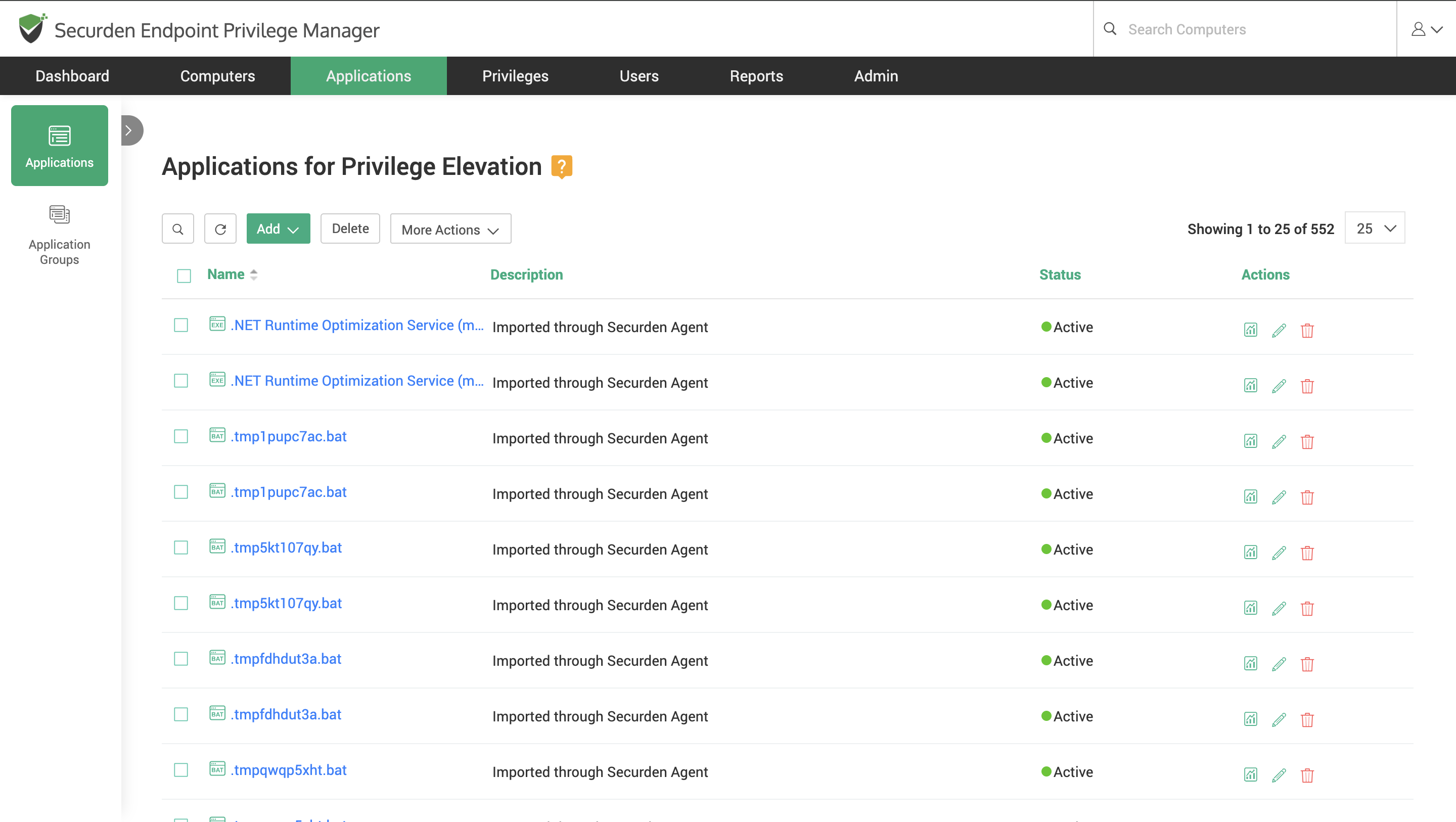
Task: Click the delete trash icon for .tmpqwqp5xht.bat
Action: click(1307, 774)
